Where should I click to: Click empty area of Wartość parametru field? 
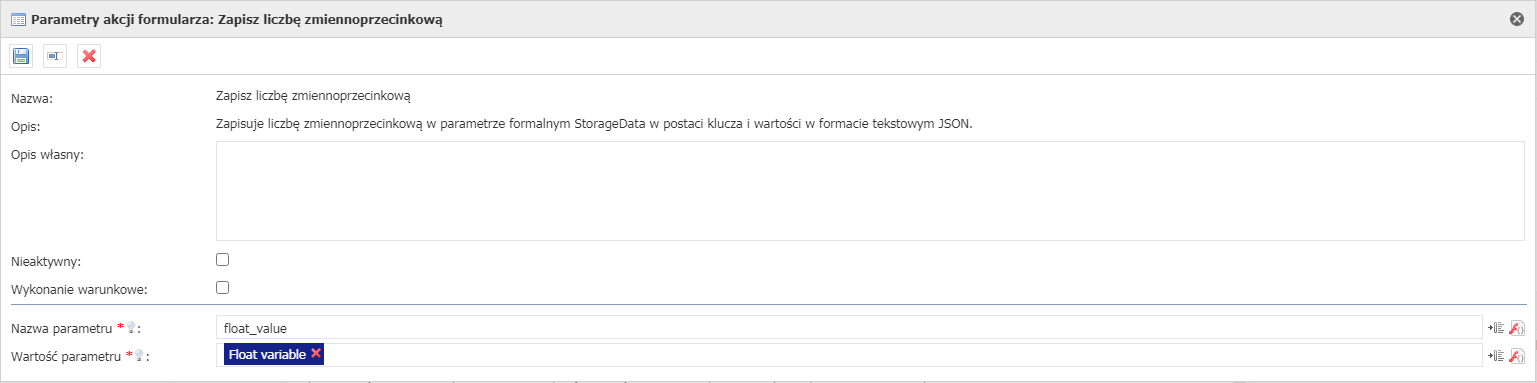click(900, 355)
